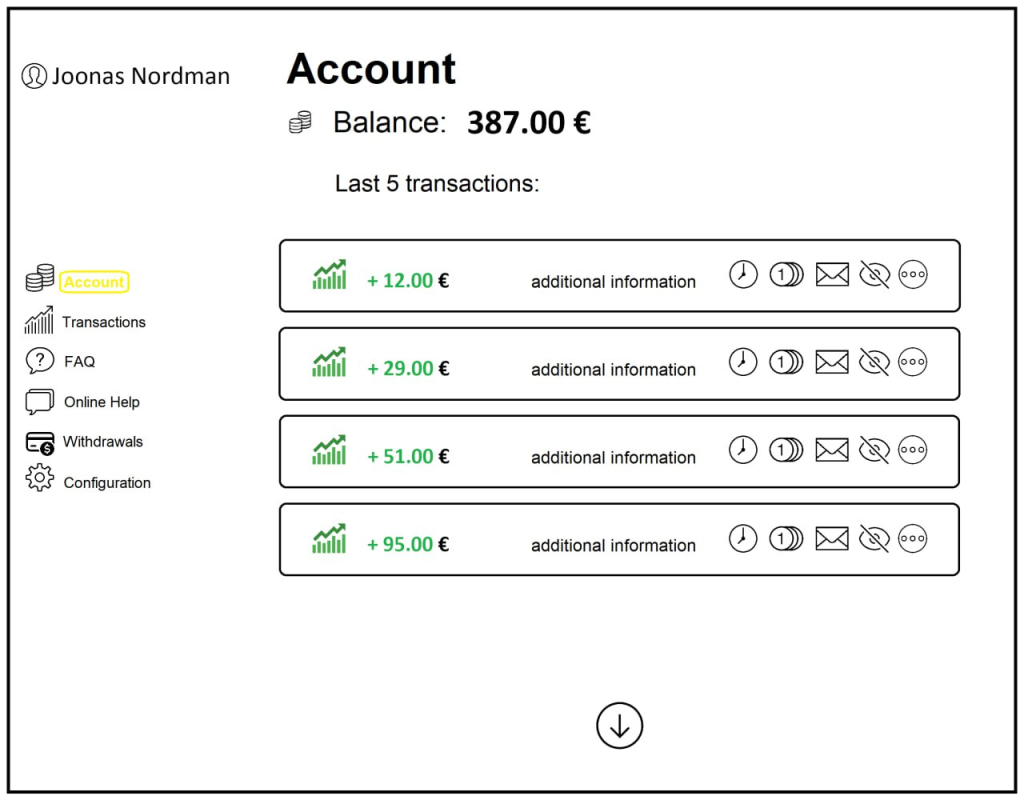Click the coins icon on the +29.00 € transaction
This screenshot has width=1024, height=800.
tap(786, 362)
